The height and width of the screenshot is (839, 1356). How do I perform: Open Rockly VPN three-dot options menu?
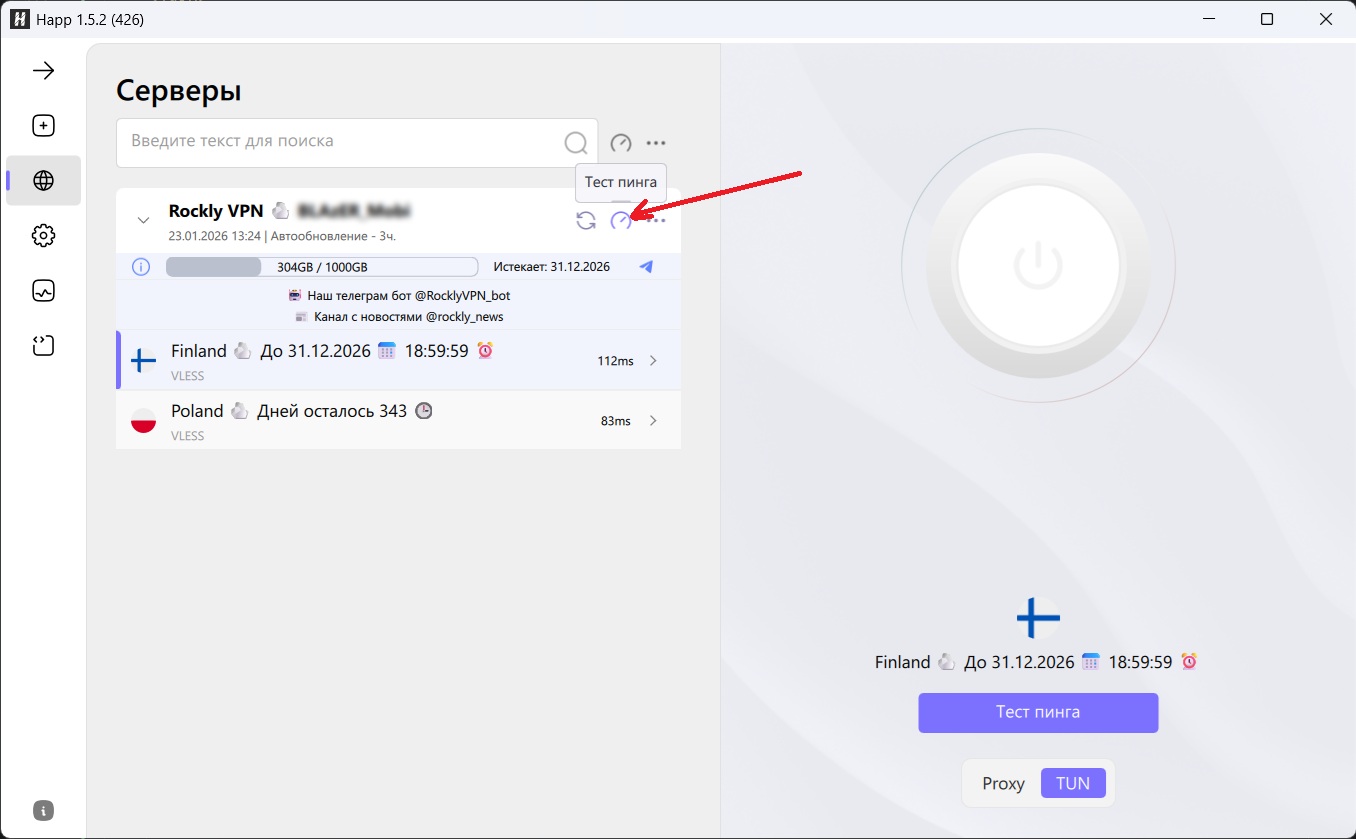[x=657, y=220]
